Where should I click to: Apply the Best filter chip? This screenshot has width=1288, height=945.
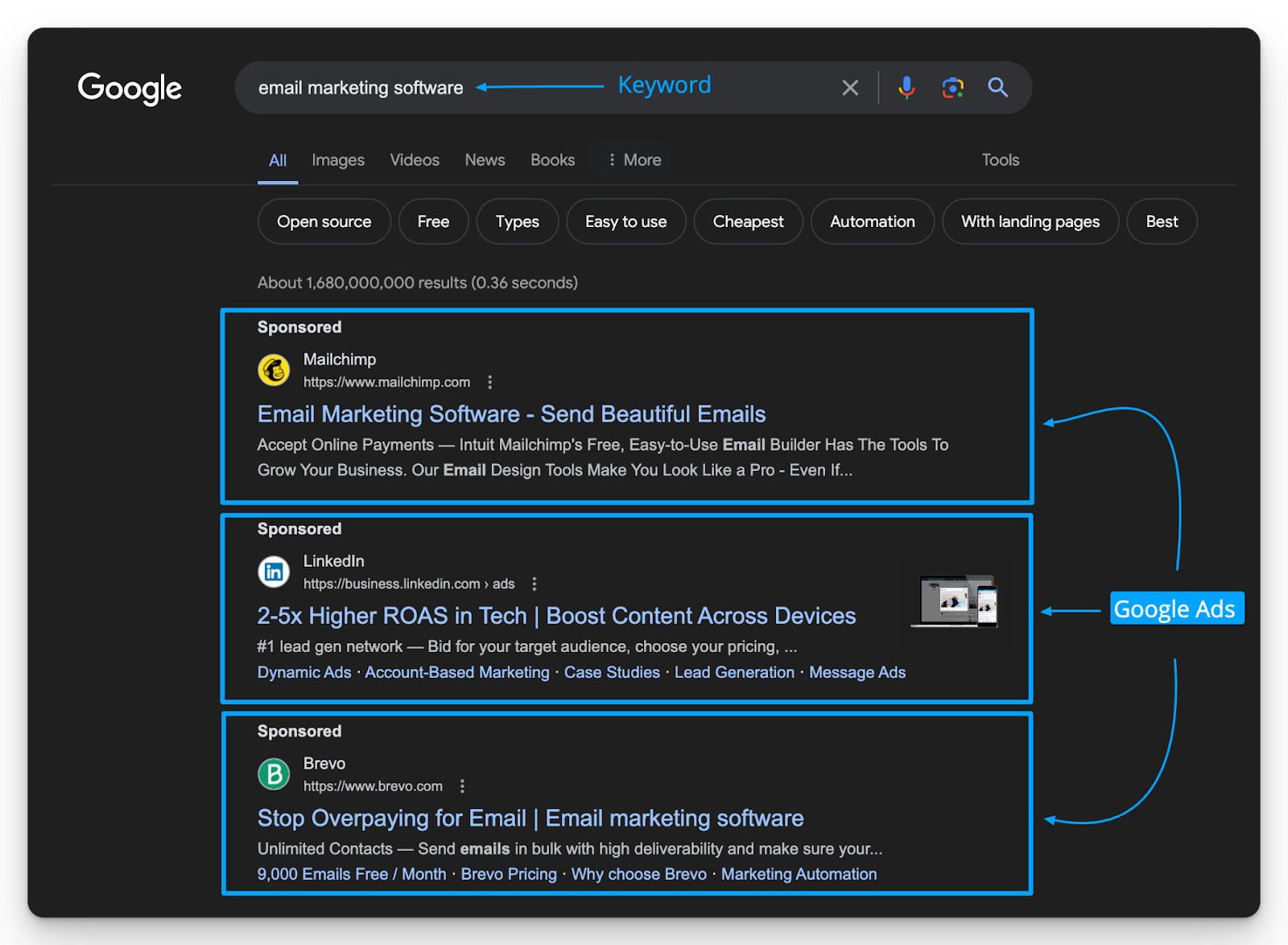(x=1162, y=221)
